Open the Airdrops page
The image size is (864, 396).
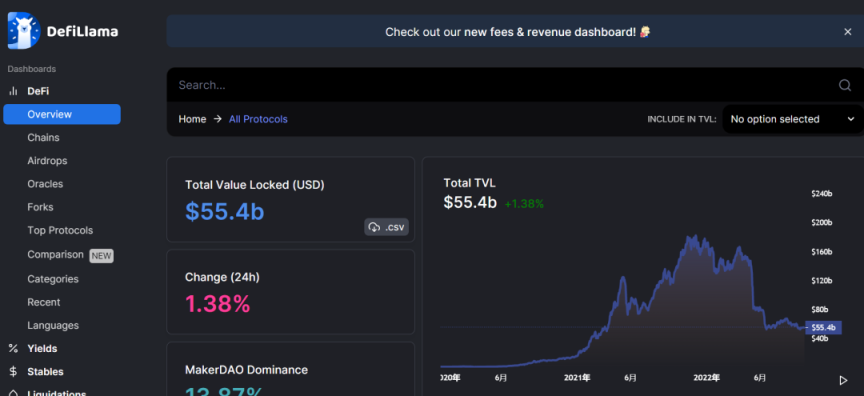(x=47, y=161)
